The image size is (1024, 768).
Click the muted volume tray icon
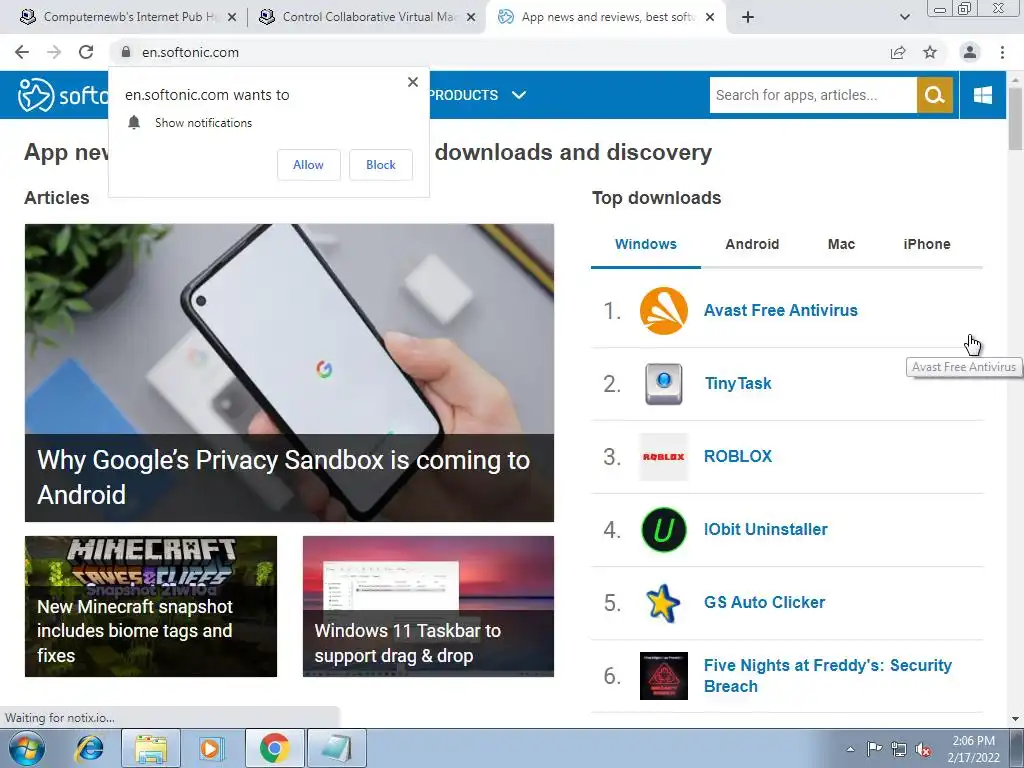pos(923,750)
